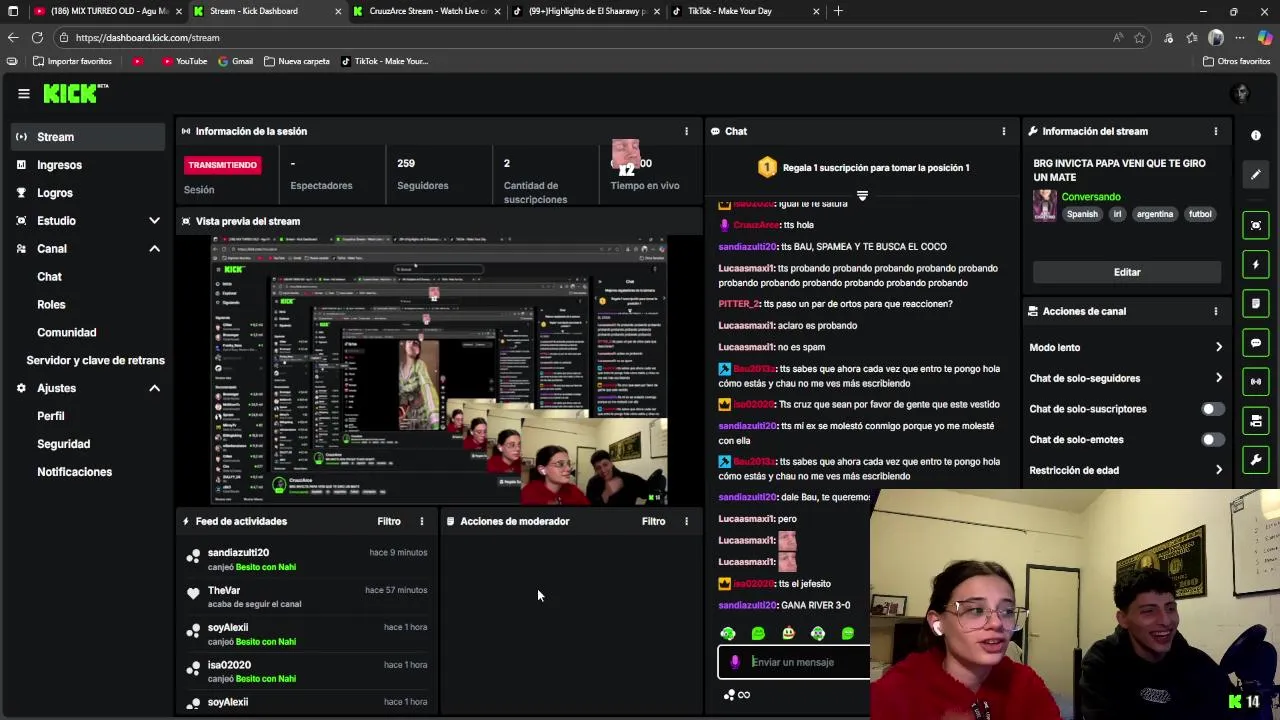This screenshot has height=720, width=1280.
Task: Bookmark page with the star icon
Action: point(1139,37)
